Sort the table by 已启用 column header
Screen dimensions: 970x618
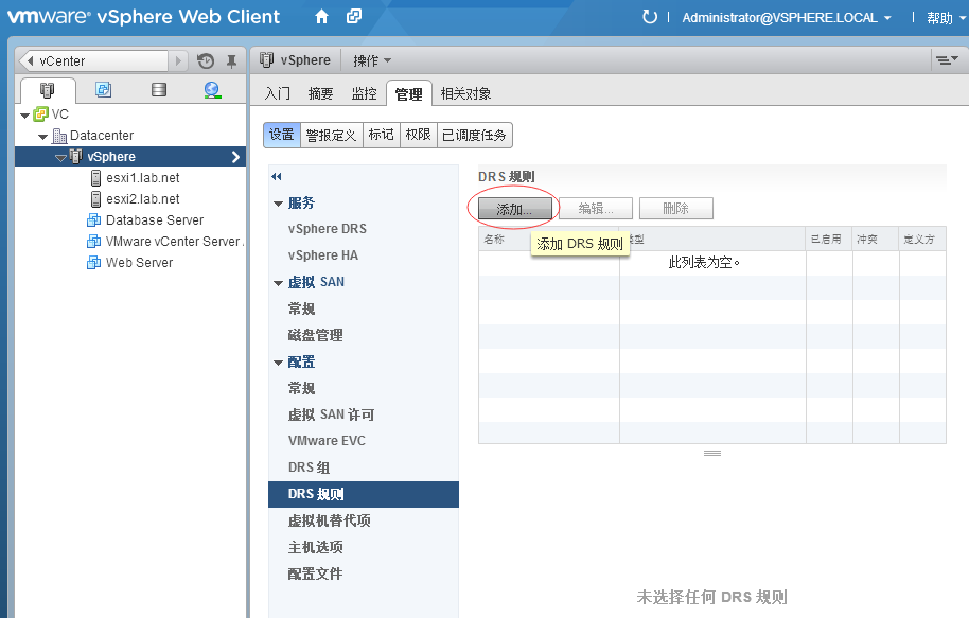(829, 239)
